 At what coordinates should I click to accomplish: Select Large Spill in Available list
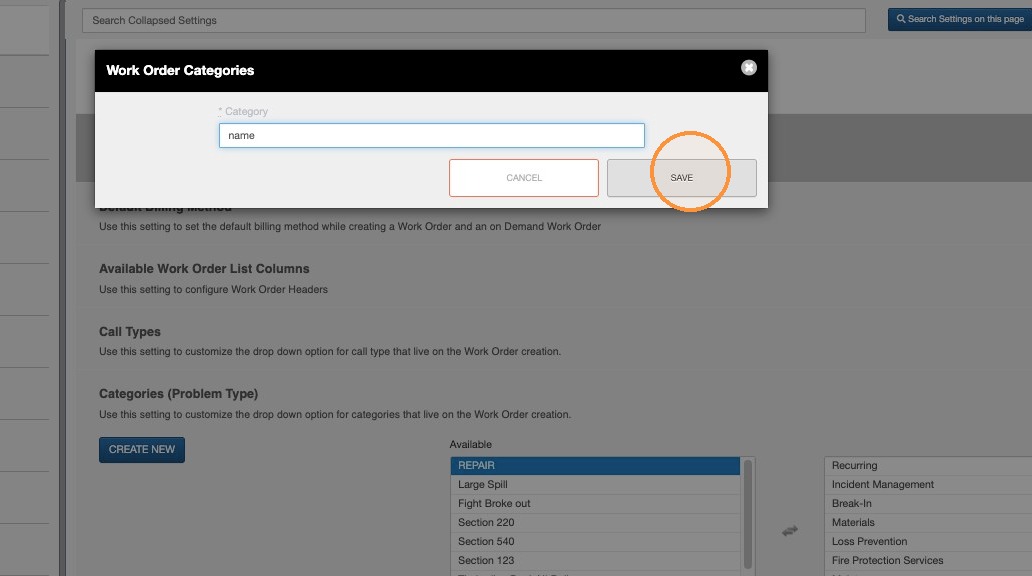tap(595, 484)
